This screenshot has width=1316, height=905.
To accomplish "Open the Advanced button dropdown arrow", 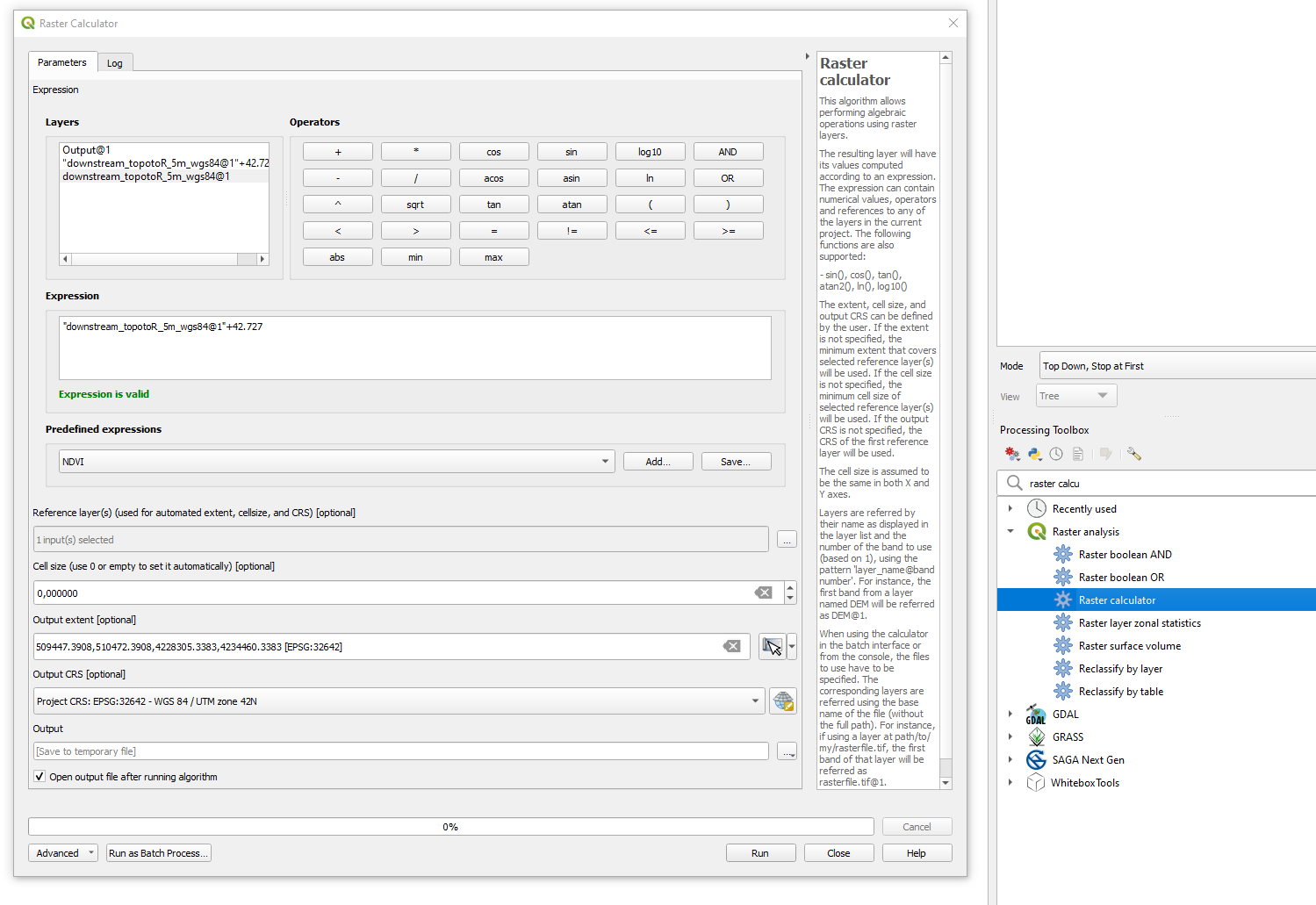I will (x=90, y=852).
